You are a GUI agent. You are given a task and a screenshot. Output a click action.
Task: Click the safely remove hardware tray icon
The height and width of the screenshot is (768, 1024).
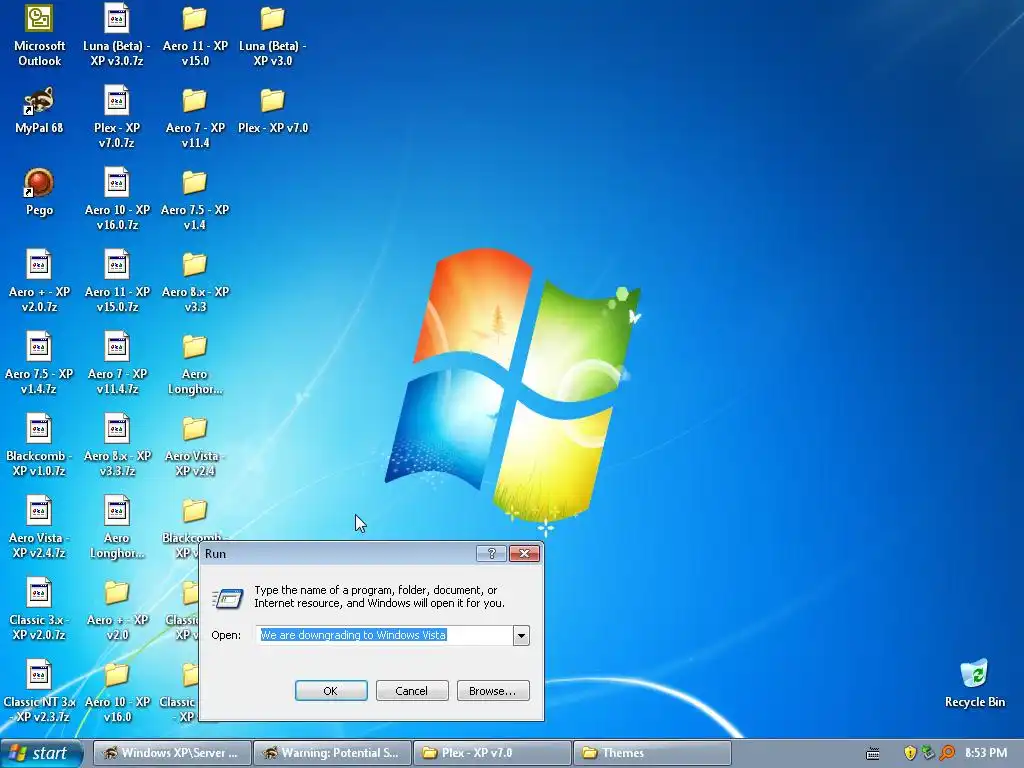click(928, 753)
